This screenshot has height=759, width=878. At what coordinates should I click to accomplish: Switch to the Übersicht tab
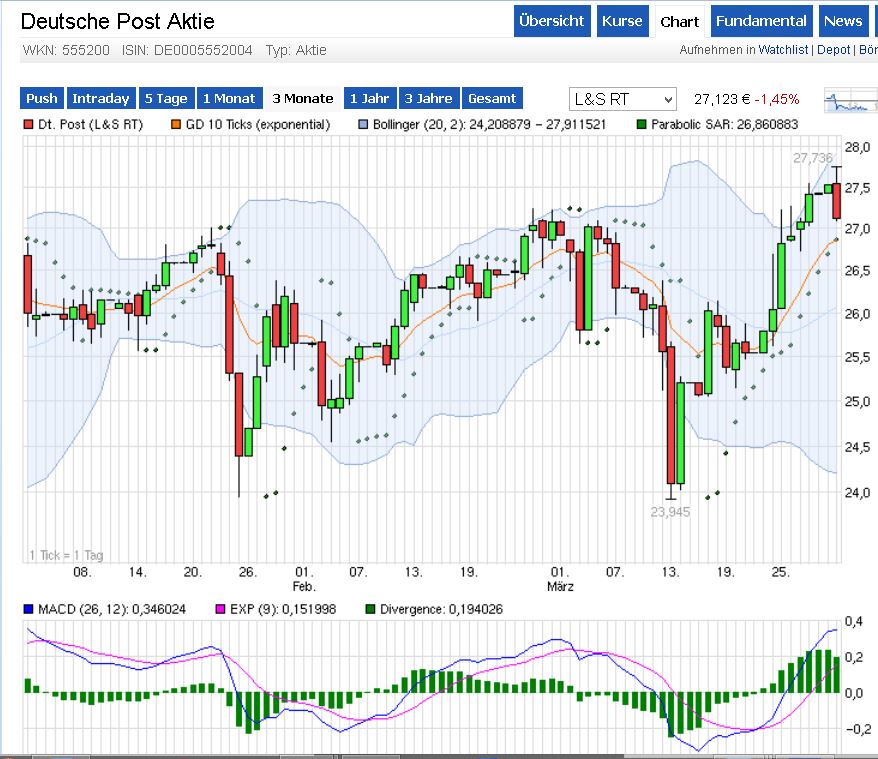pos(552,21)
